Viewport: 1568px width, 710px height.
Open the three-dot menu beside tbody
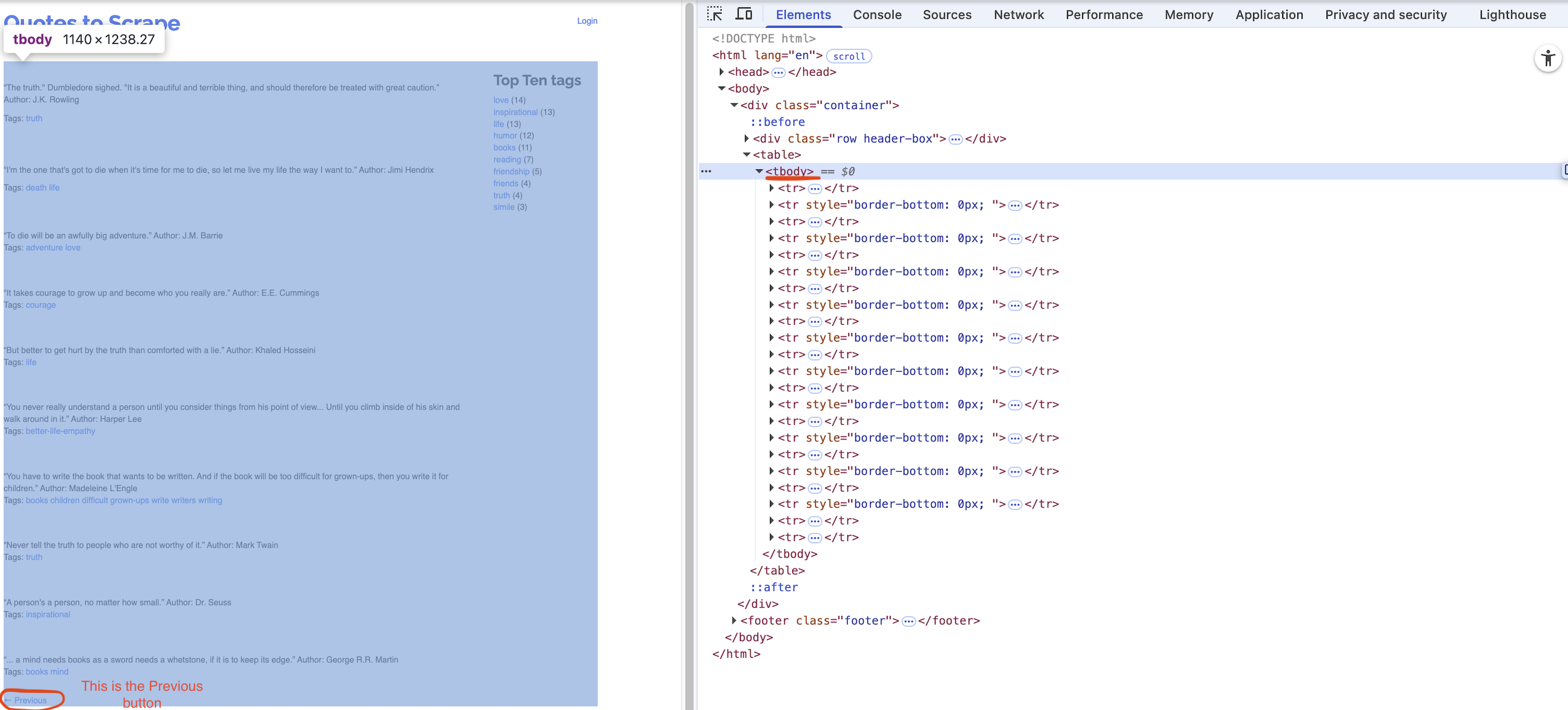(x=706, y=172)
